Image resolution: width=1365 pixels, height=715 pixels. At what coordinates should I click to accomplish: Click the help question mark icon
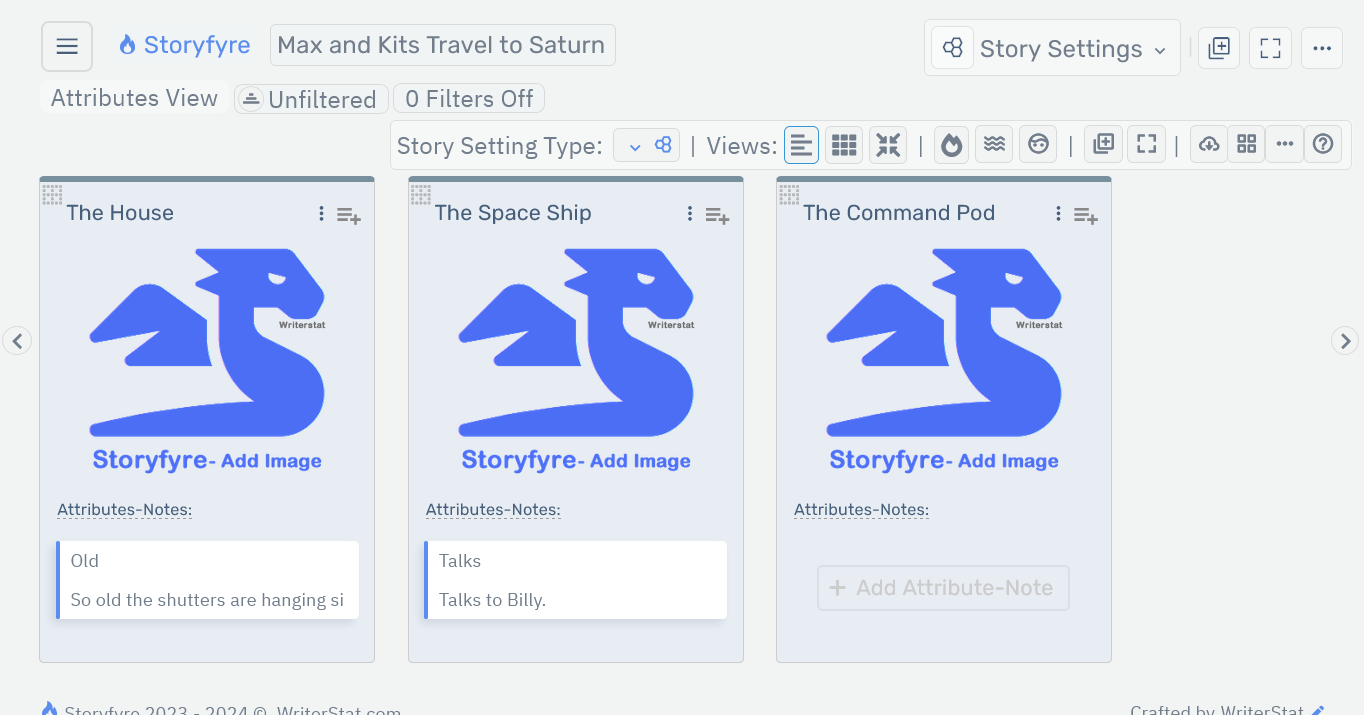[1322, 144]
